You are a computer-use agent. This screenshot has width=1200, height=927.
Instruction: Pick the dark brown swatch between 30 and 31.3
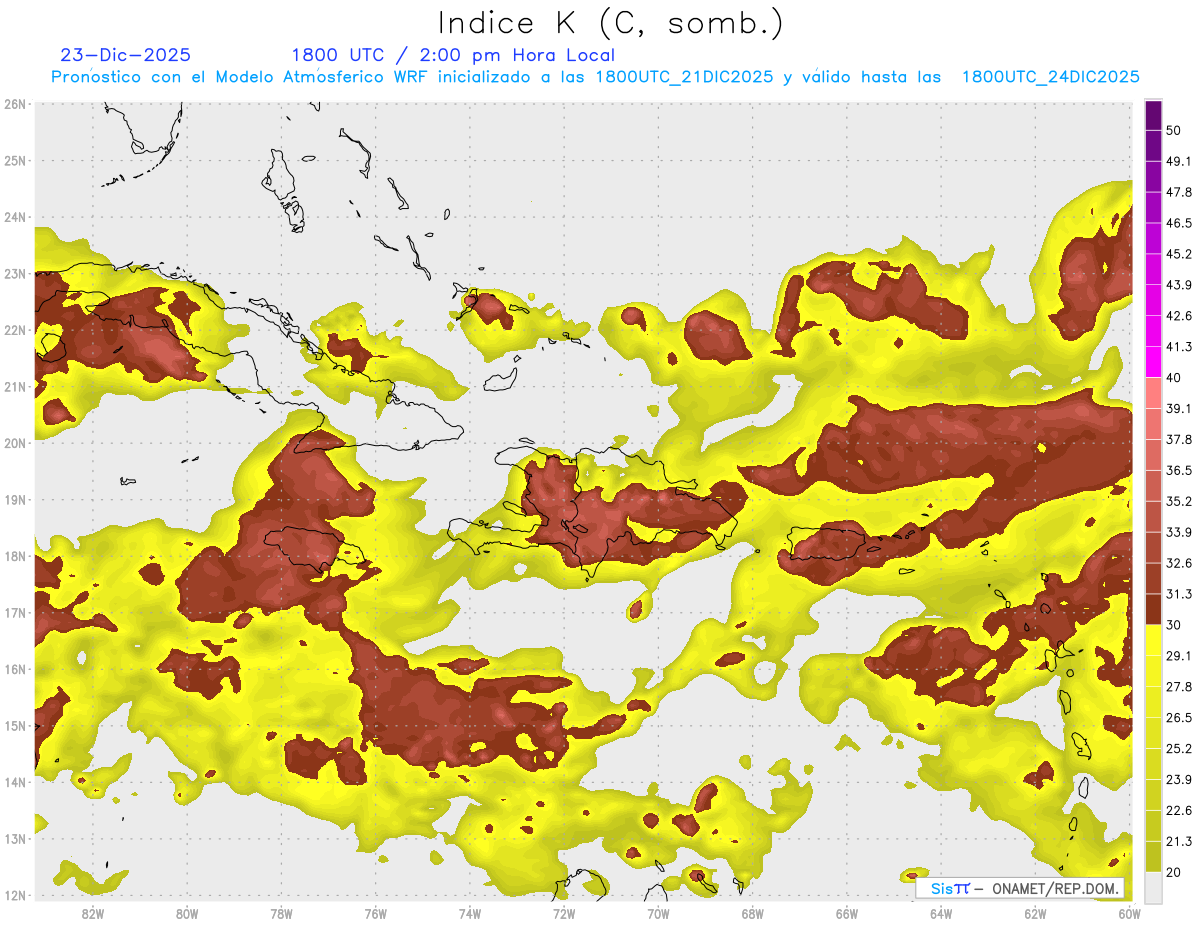coord(1153,609)
